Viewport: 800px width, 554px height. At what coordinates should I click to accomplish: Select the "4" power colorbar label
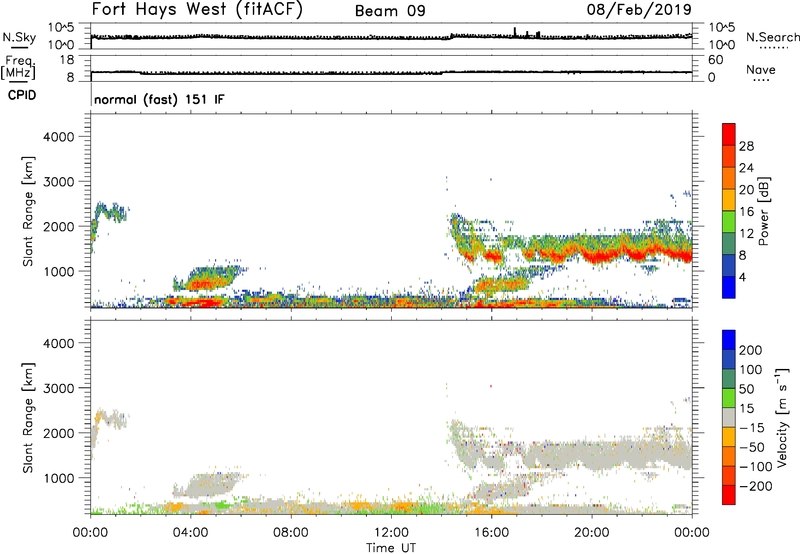pyautogui.click(x=742, y=277)
